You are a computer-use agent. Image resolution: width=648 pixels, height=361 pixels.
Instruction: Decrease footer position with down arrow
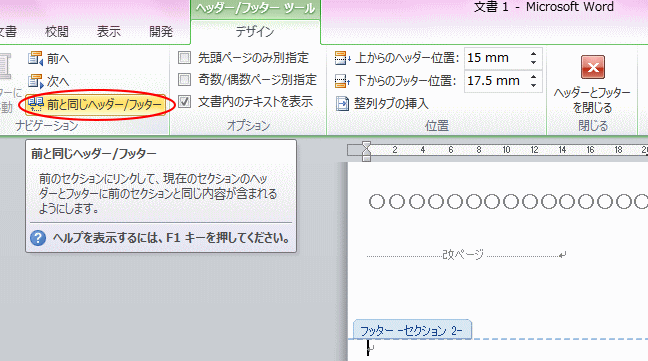click(x=534, y=85)
